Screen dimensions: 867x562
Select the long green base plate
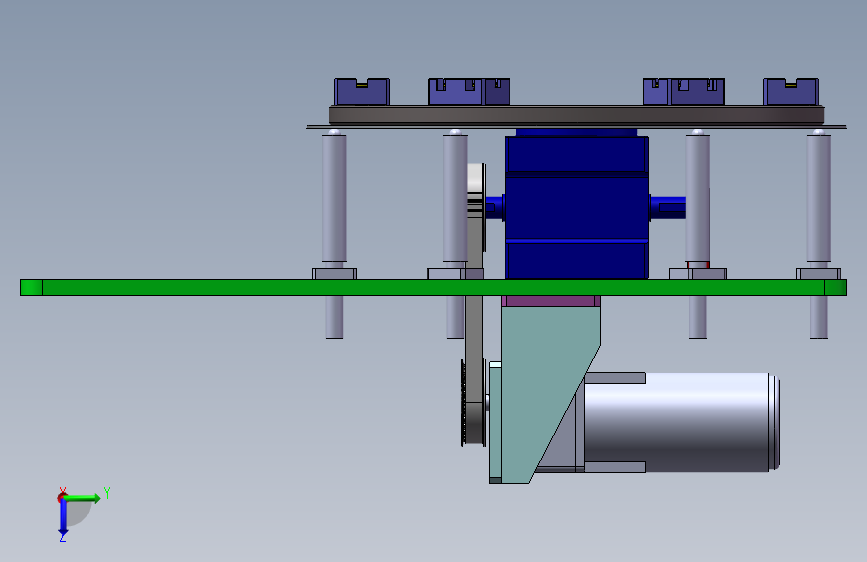[x=433, y=288]
